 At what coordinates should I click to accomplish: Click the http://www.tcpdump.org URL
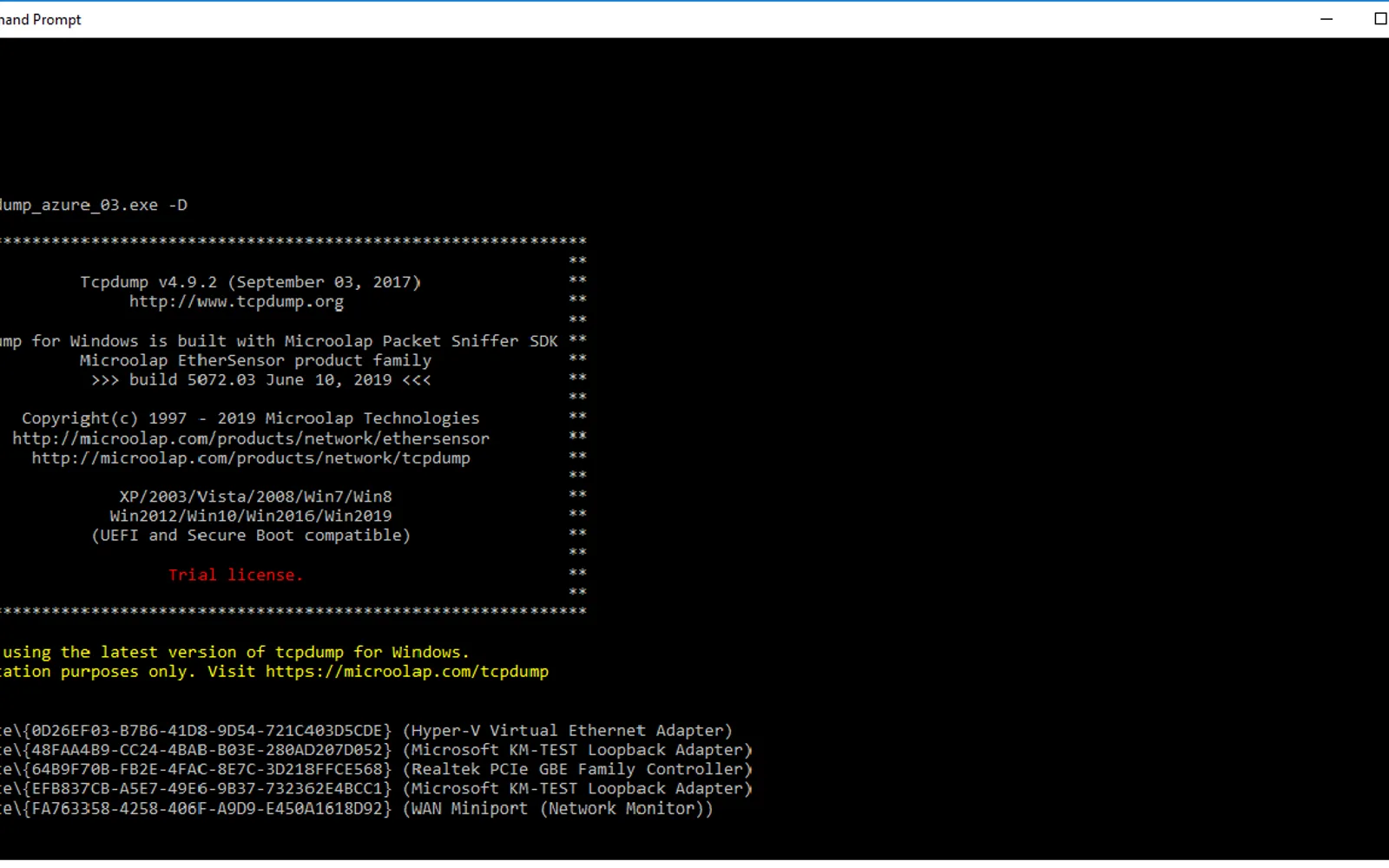(236, 302)
